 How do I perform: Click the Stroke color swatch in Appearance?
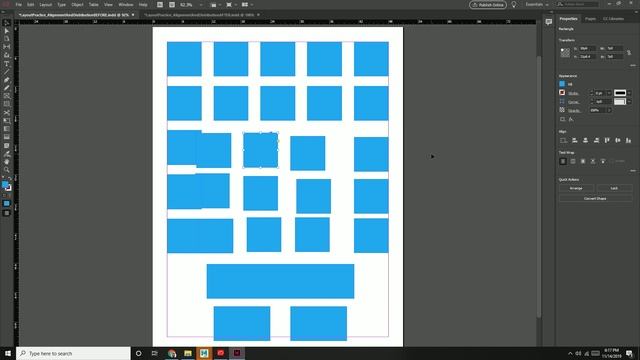[x=562, y=93]
